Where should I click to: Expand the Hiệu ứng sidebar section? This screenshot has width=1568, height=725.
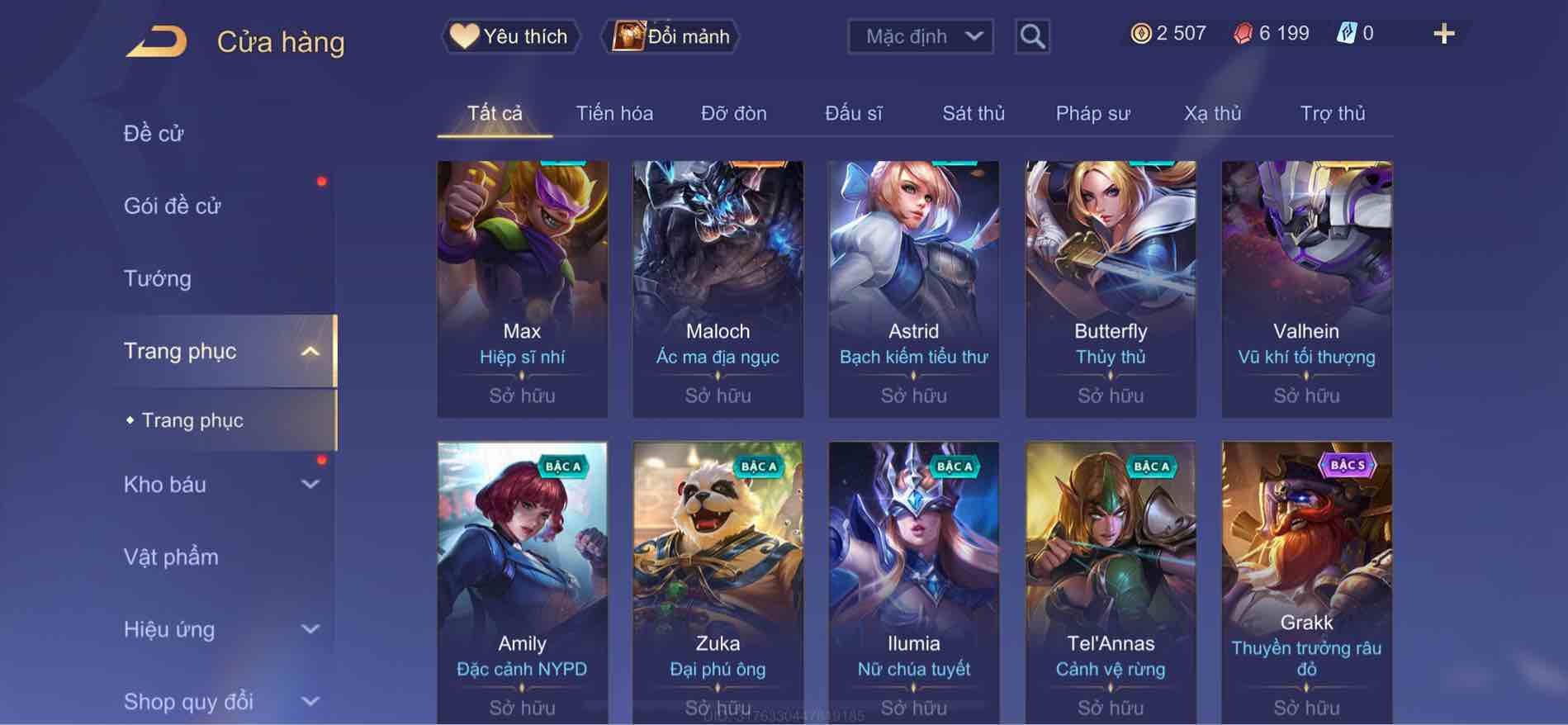[x=310, y=629]
